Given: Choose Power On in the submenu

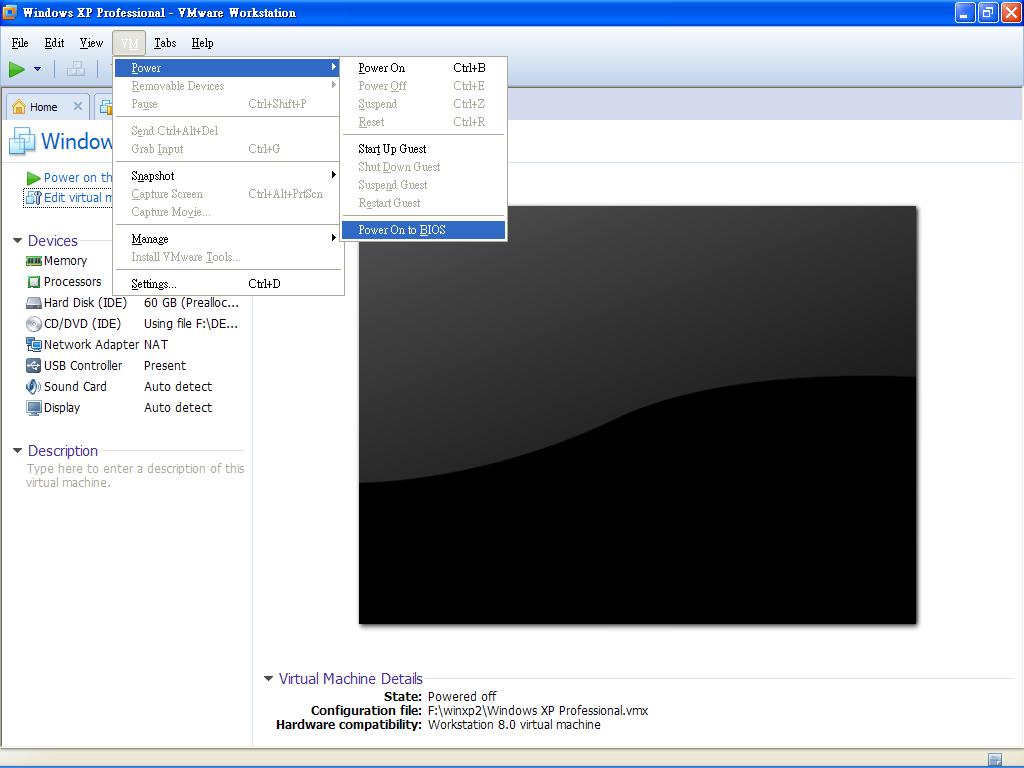Looking at the screenshot, I should point(423,68).
